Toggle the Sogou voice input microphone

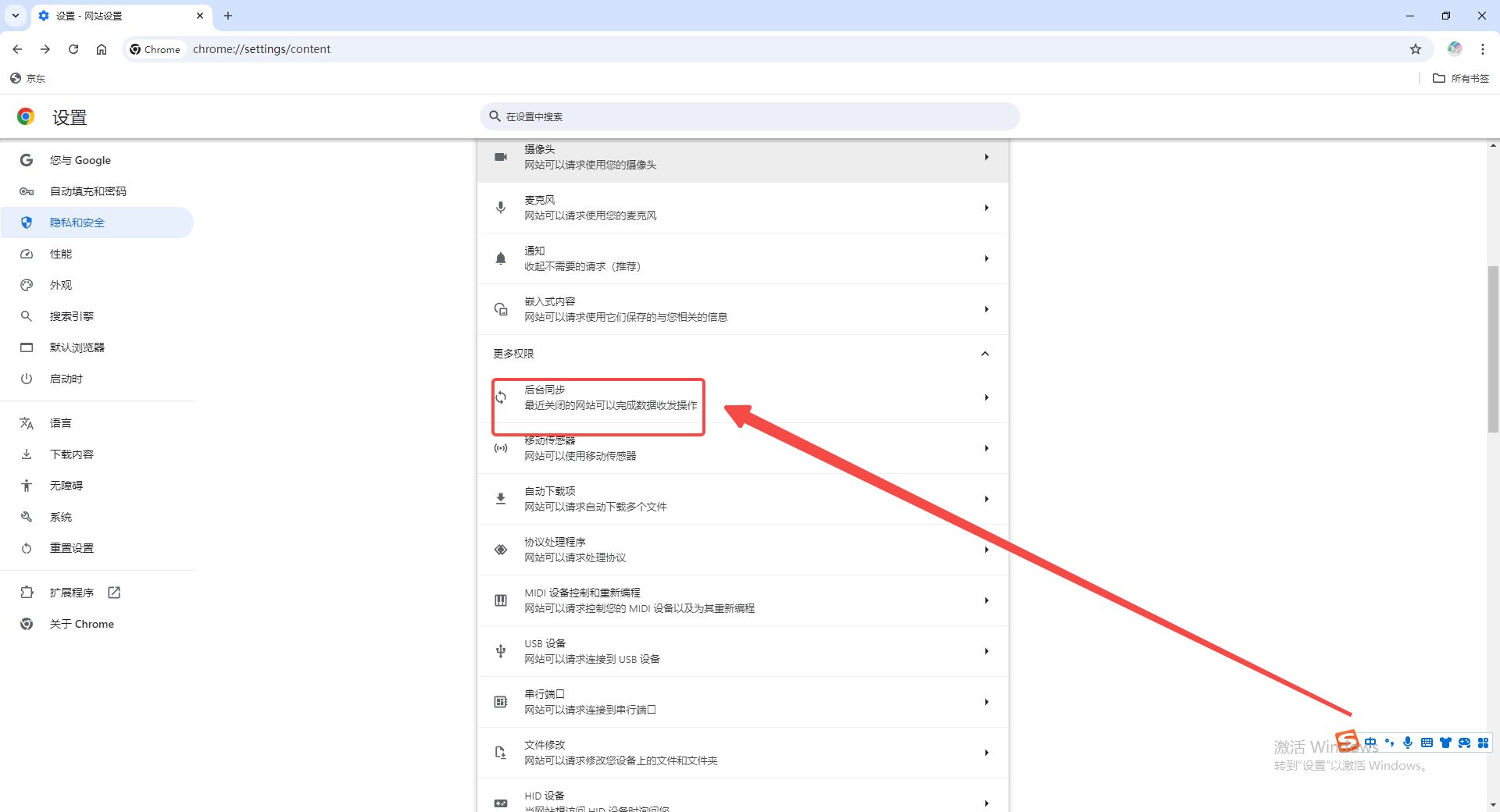[x=1408, y=743]
